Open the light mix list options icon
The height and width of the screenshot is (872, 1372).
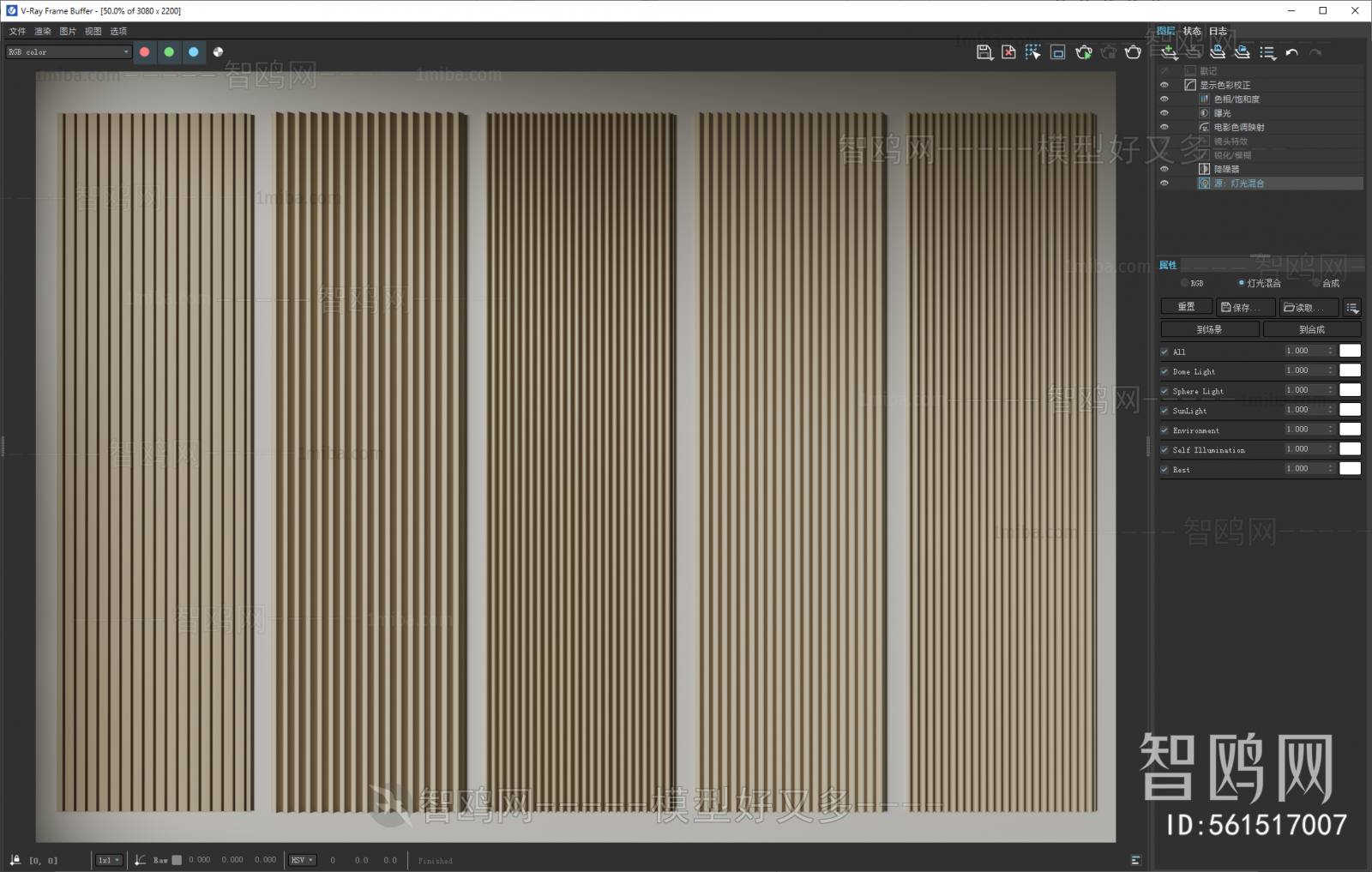[1352, 308]
